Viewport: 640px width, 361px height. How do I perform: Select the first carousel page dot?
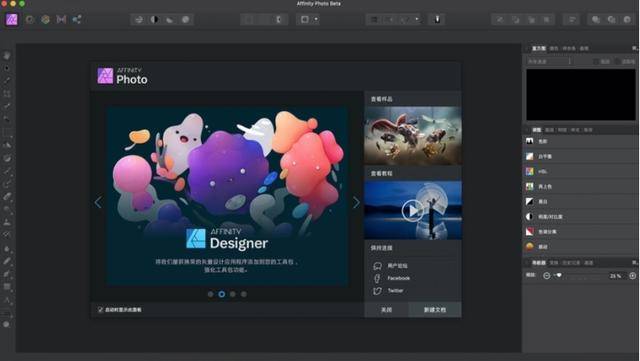click(x=211, y=294)
